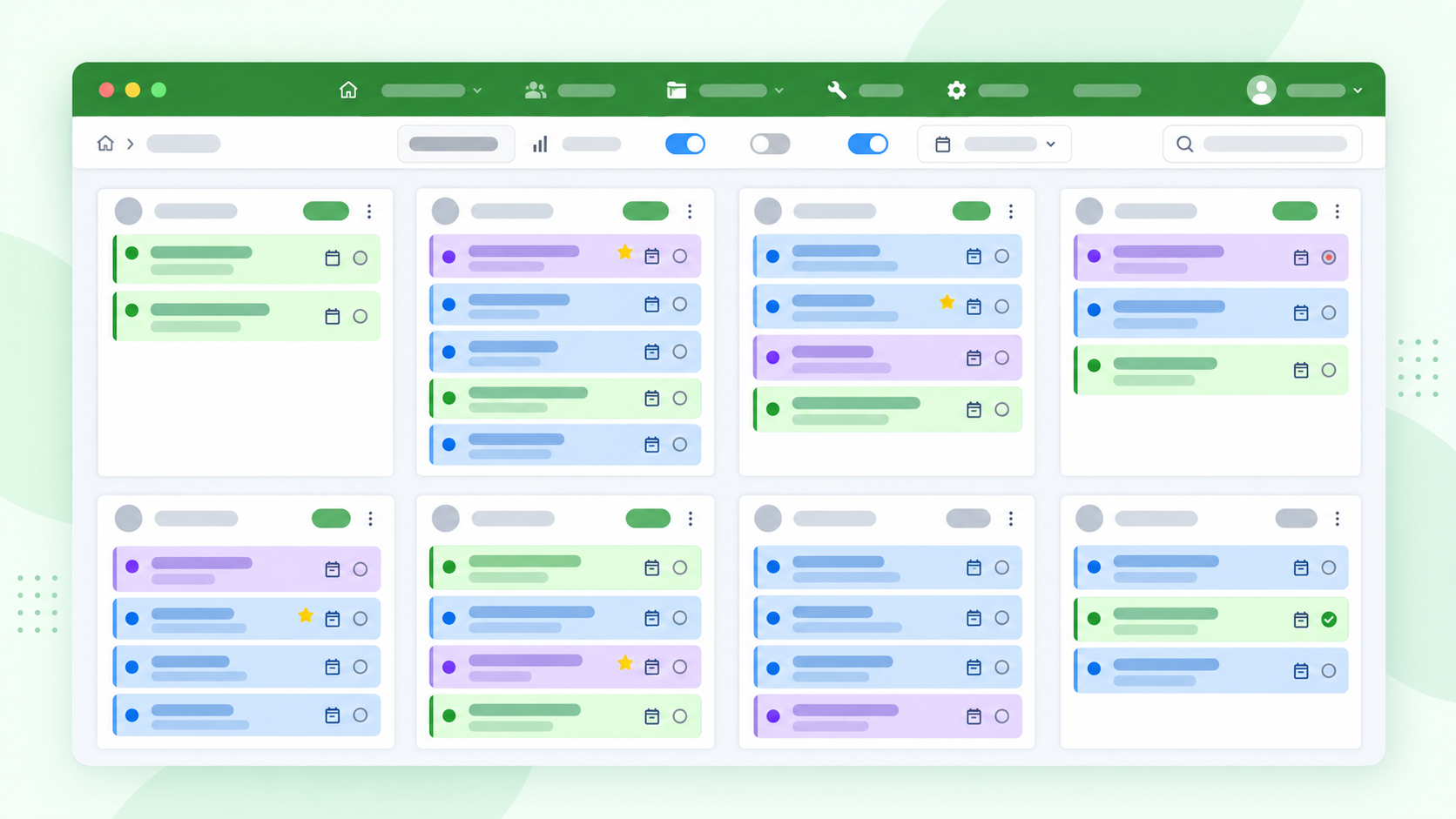Click the user avatar at the navigation bar's right end
This screenshot has height=819, width=1456.
point(1261,90)
